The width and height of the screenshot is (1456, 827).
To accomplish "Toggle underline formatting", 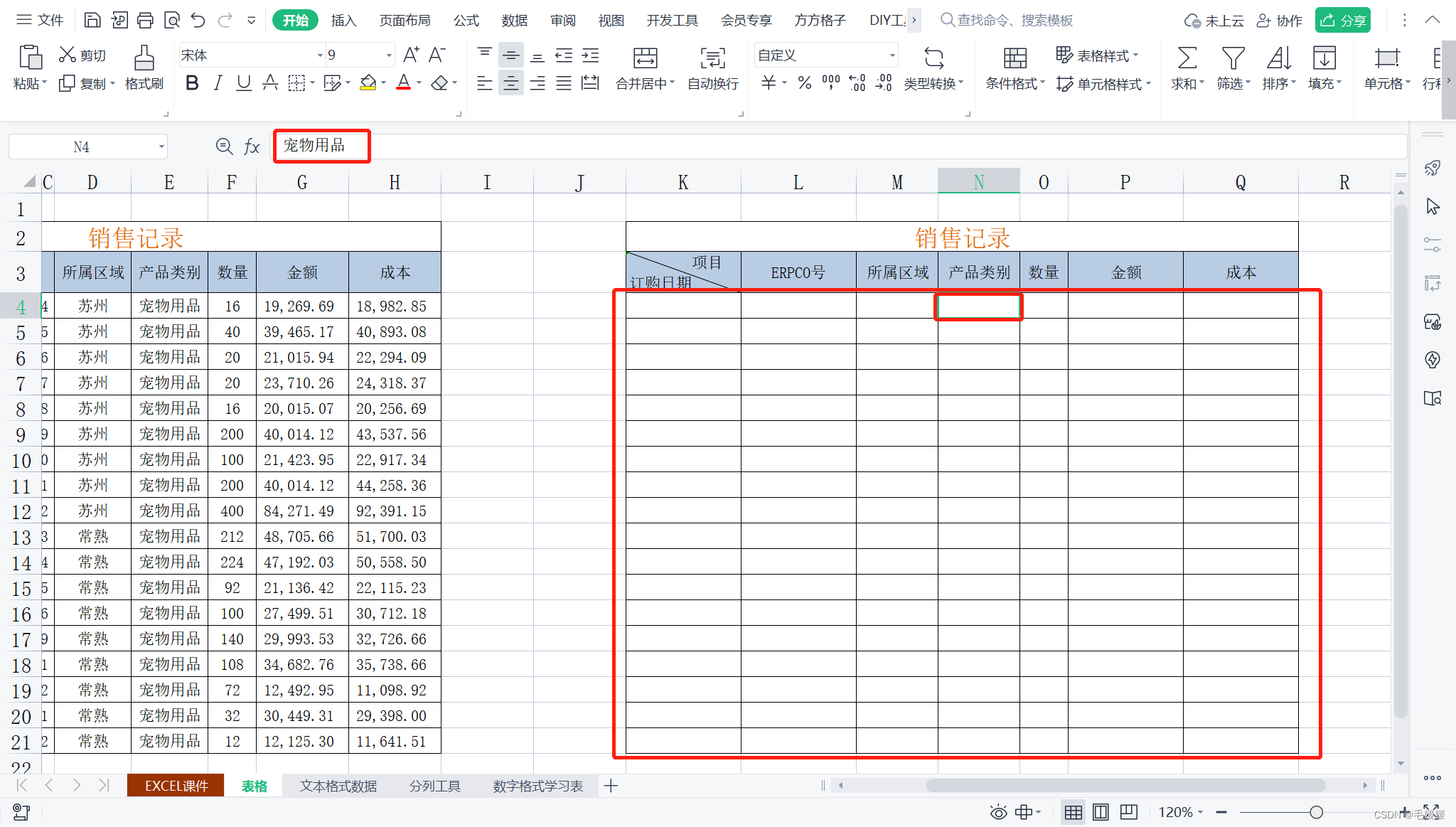I will pyautogui.click(x=244, y=83).
